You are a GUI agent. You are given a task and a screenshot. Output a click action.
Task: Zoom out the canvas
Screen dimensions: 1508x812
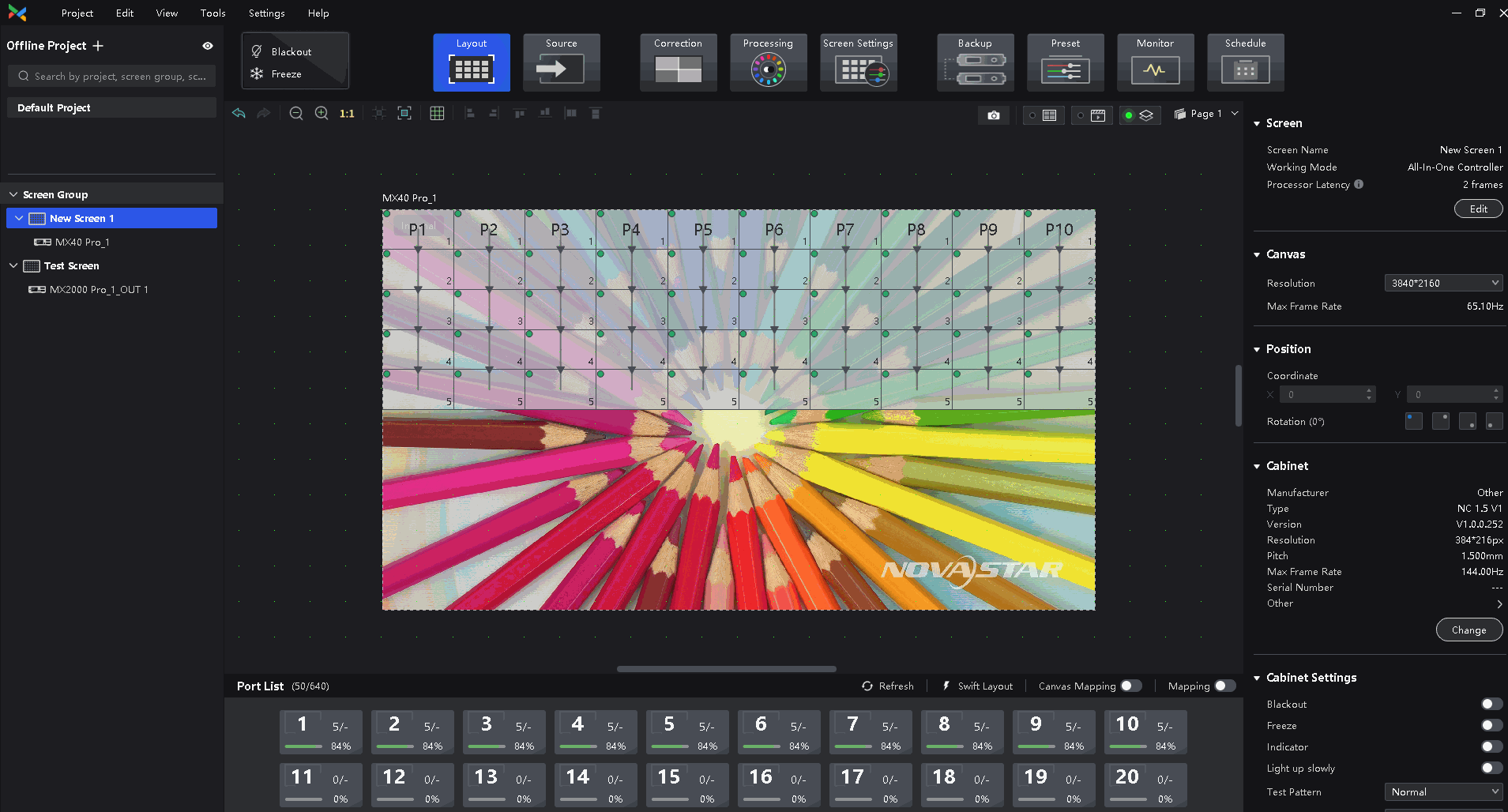point(296,113)
